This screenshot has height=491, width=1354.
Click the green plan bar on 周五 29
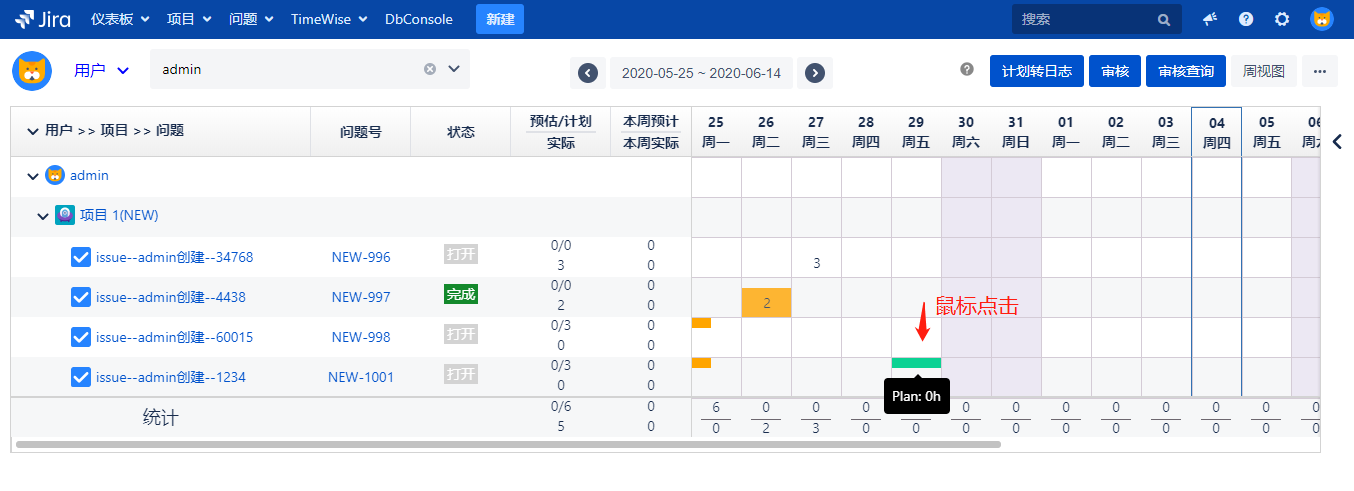coord(916,363)
